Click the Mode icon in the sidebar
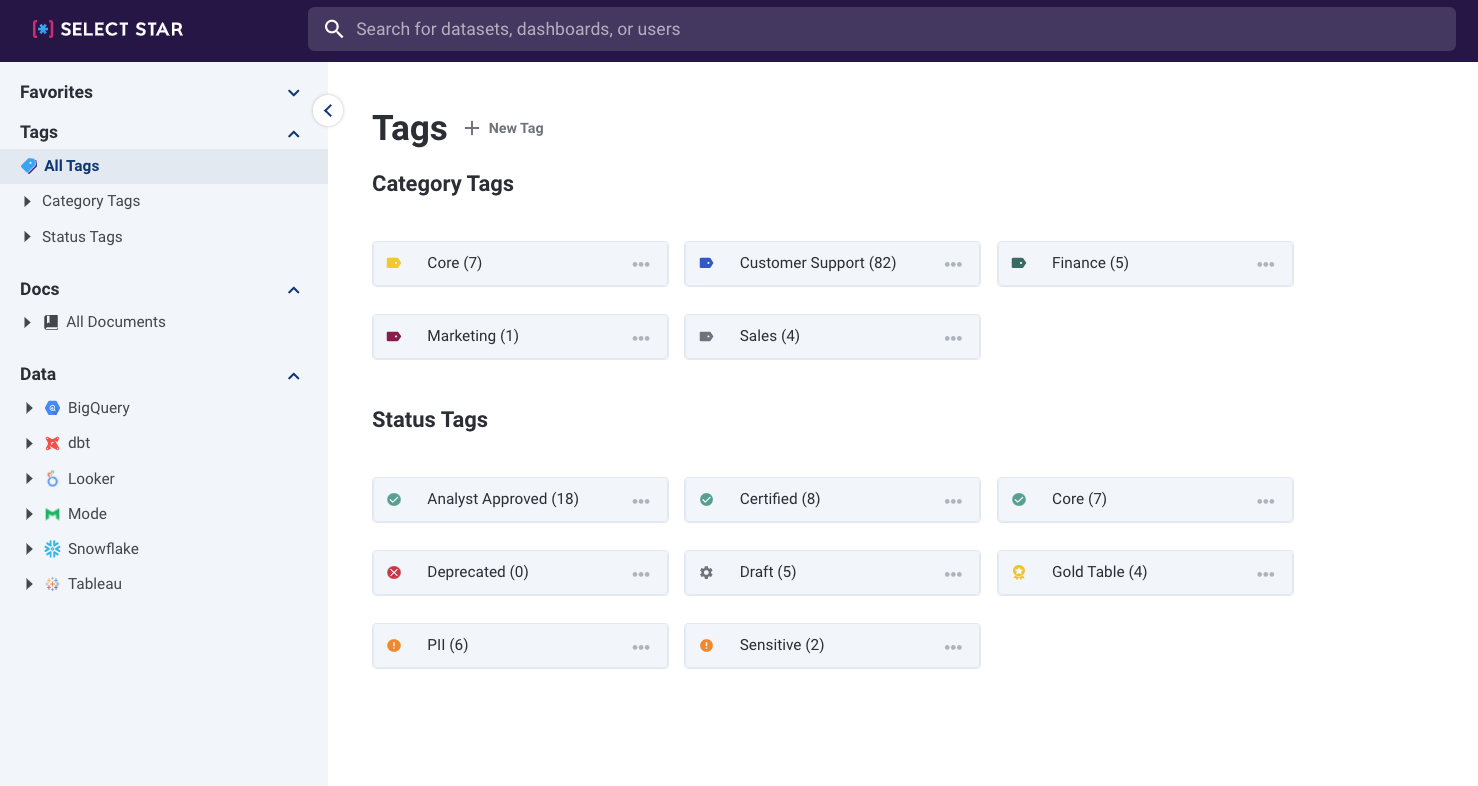Image resolution: width=1478 pixels, height=786 pixels. [x=53, y=514]
